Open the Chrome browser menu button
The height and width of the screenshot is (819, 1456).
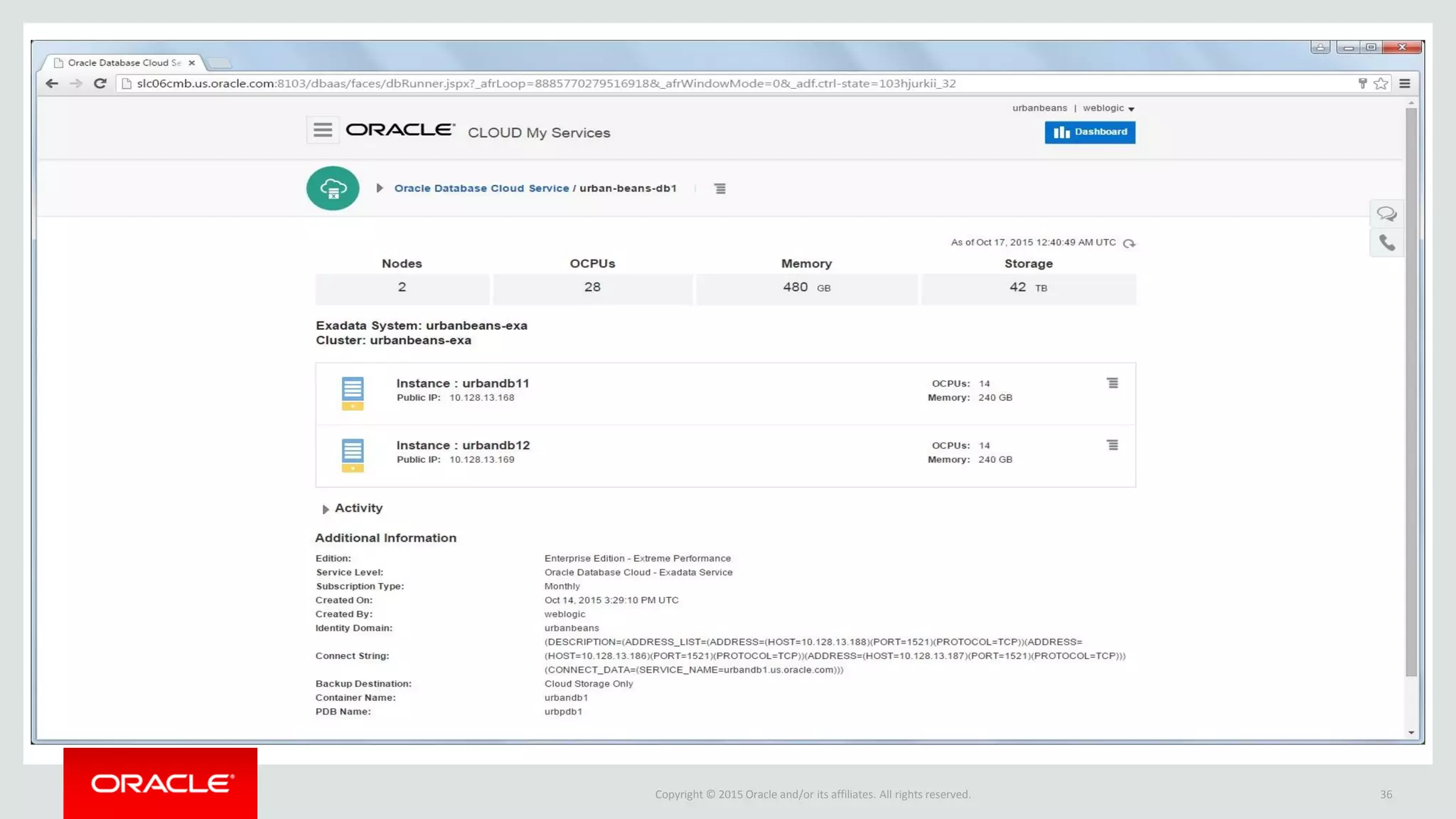click(x=1405, y=84)
